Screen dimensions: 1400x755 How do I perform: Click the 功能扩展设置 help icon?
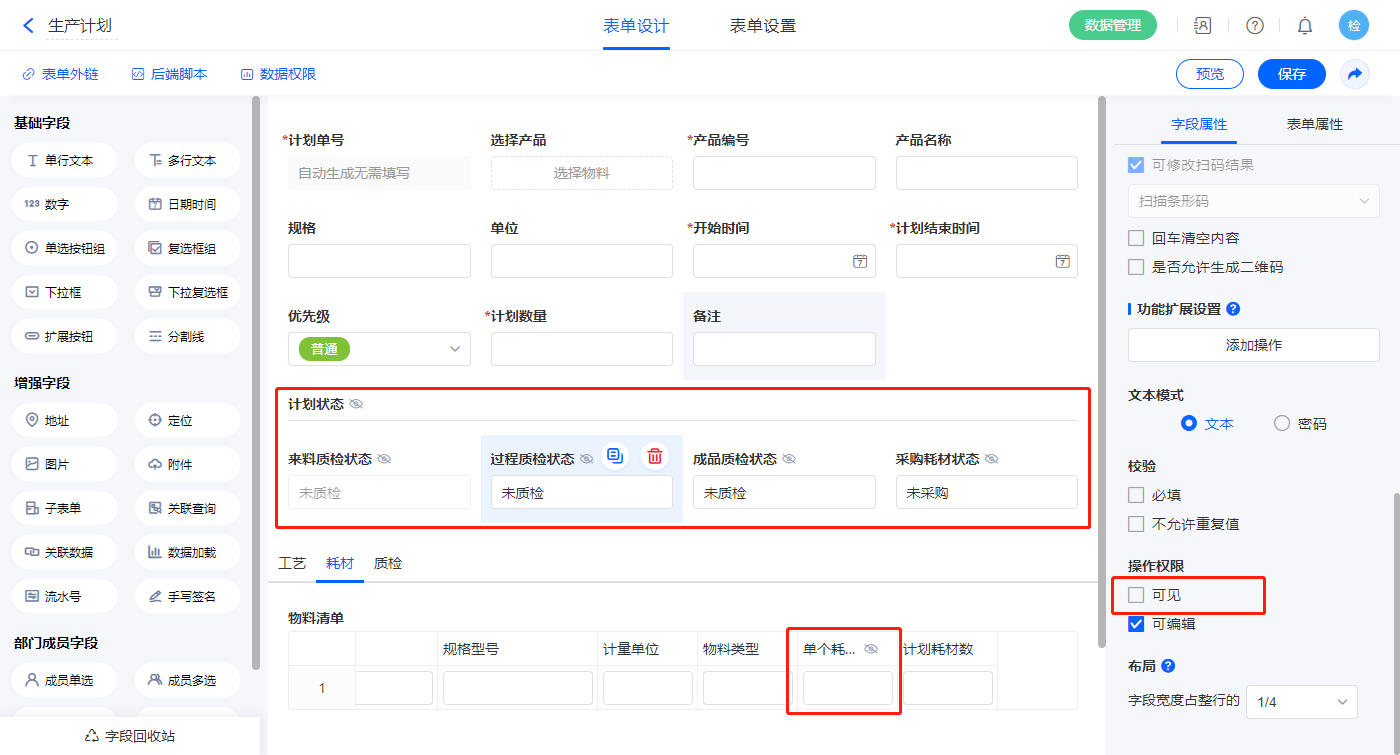tap(1233, 309)
